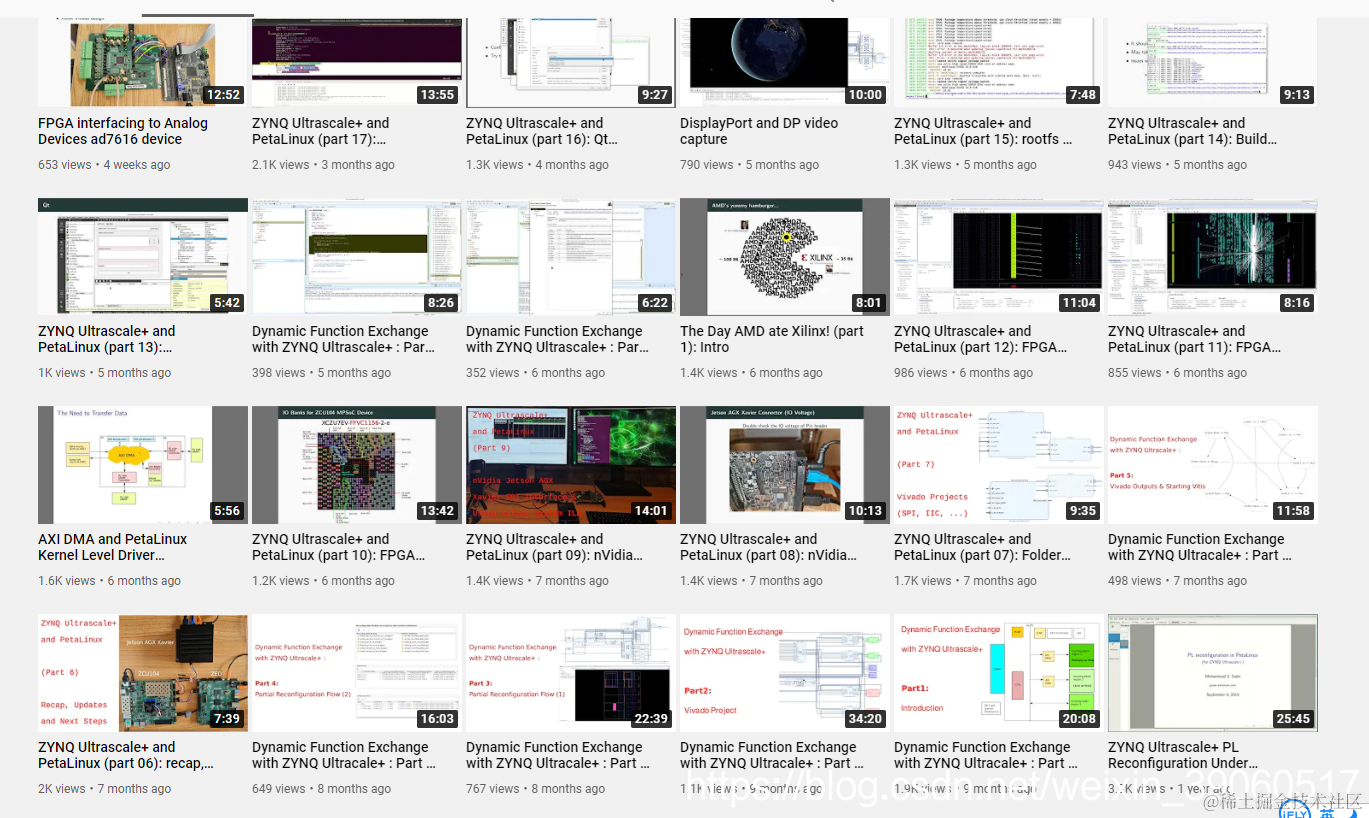This screenshot has width=1369, height=818.
Task: Open the 11:58 Part 5 Vivado Outputs thumbnail
Action: click(x=1213, y=464)
